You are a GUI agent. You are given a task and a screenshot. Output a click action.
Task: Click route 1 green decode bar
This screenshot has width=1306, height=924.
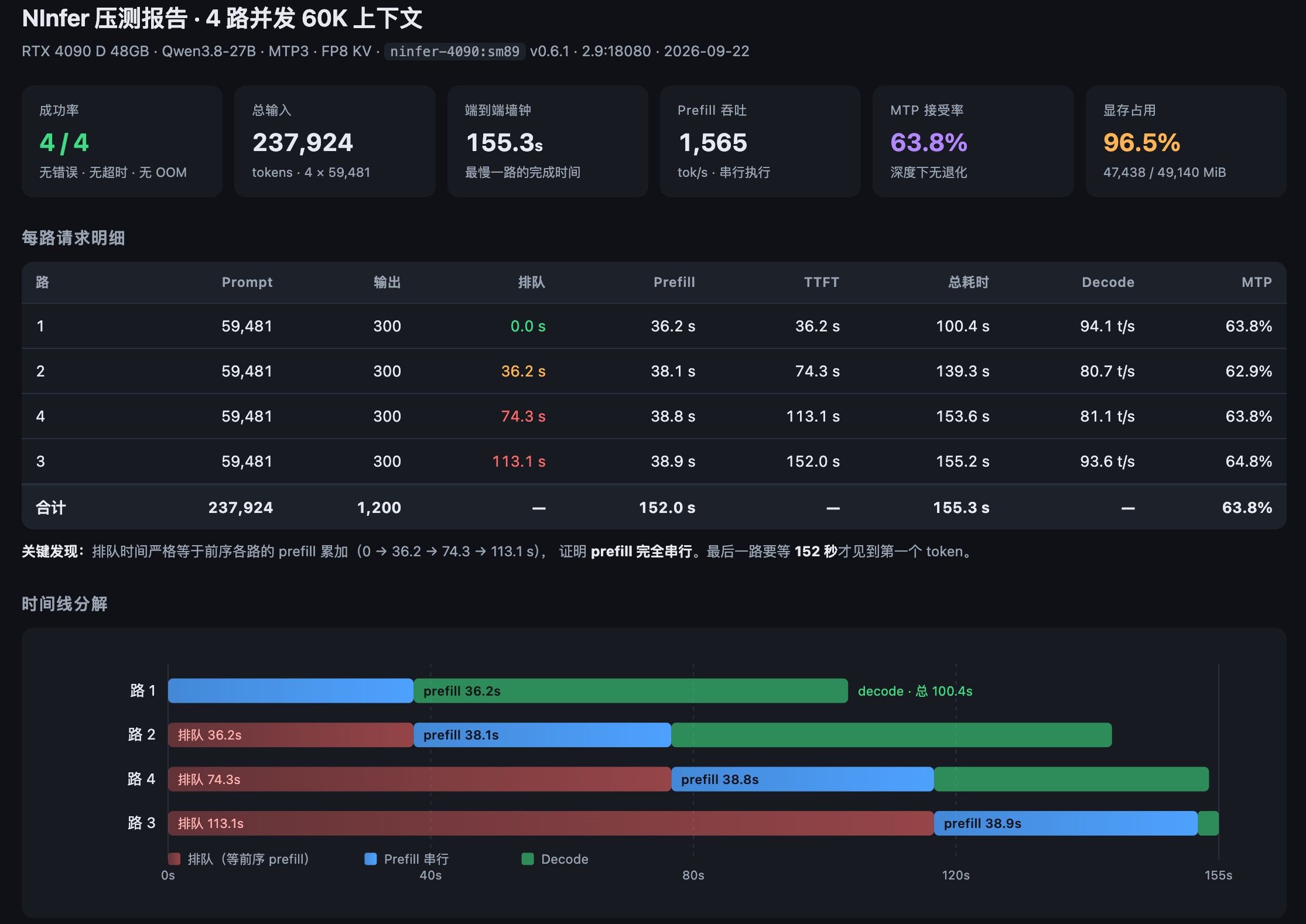click(x=631, y=691)
